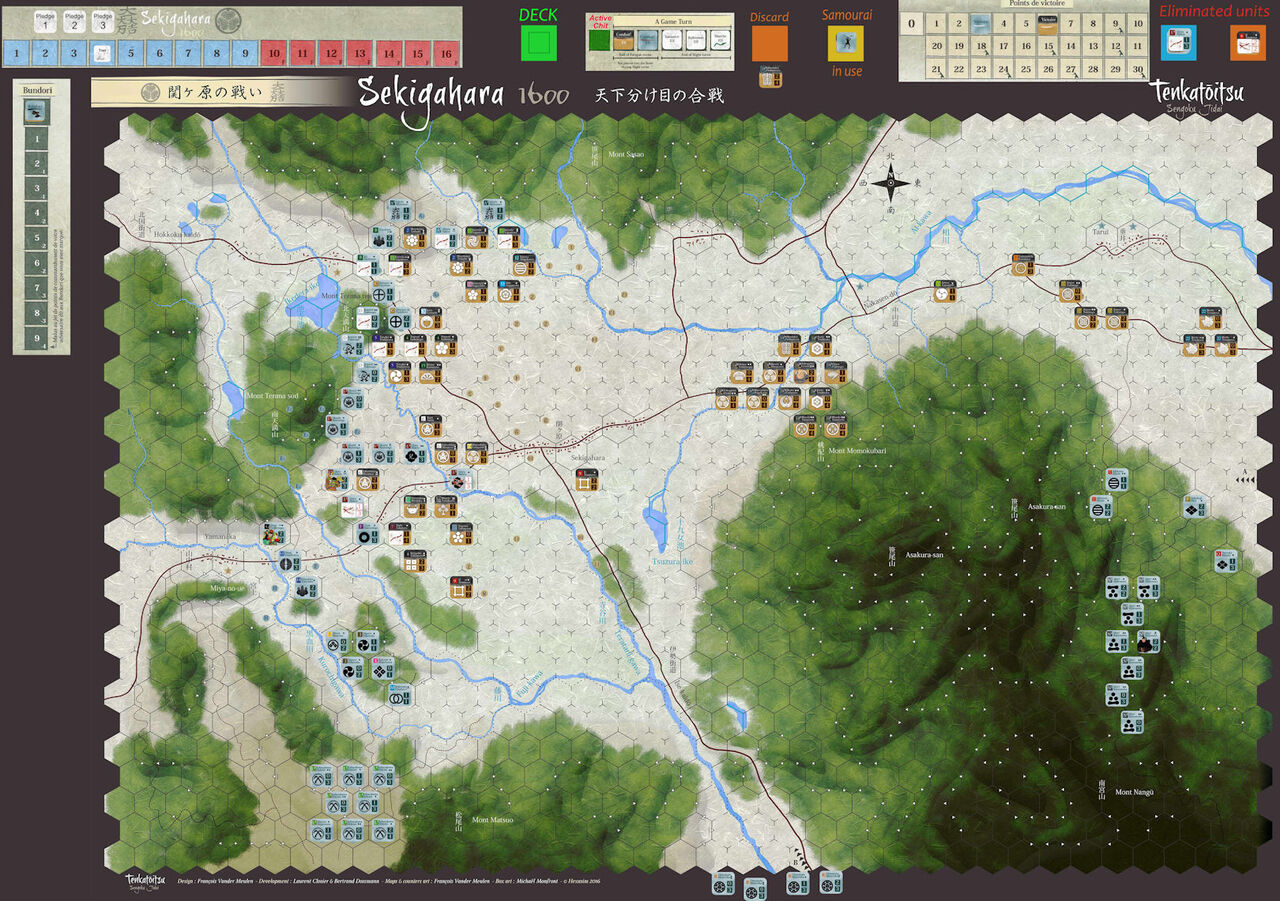Viewport: 1280px width, 901px height.
Task: Select marker on victory track space 3
Action: pos(981,23)
